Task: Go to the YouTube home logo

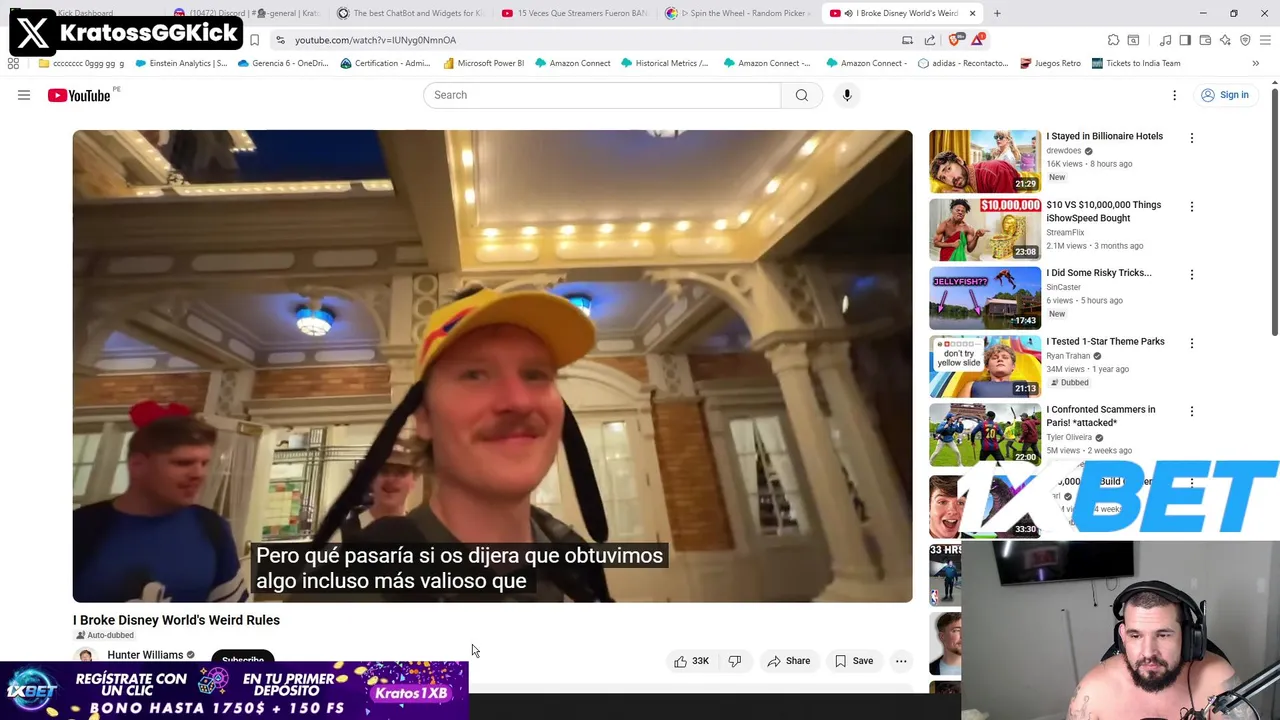Action: [x=79, y=95]
